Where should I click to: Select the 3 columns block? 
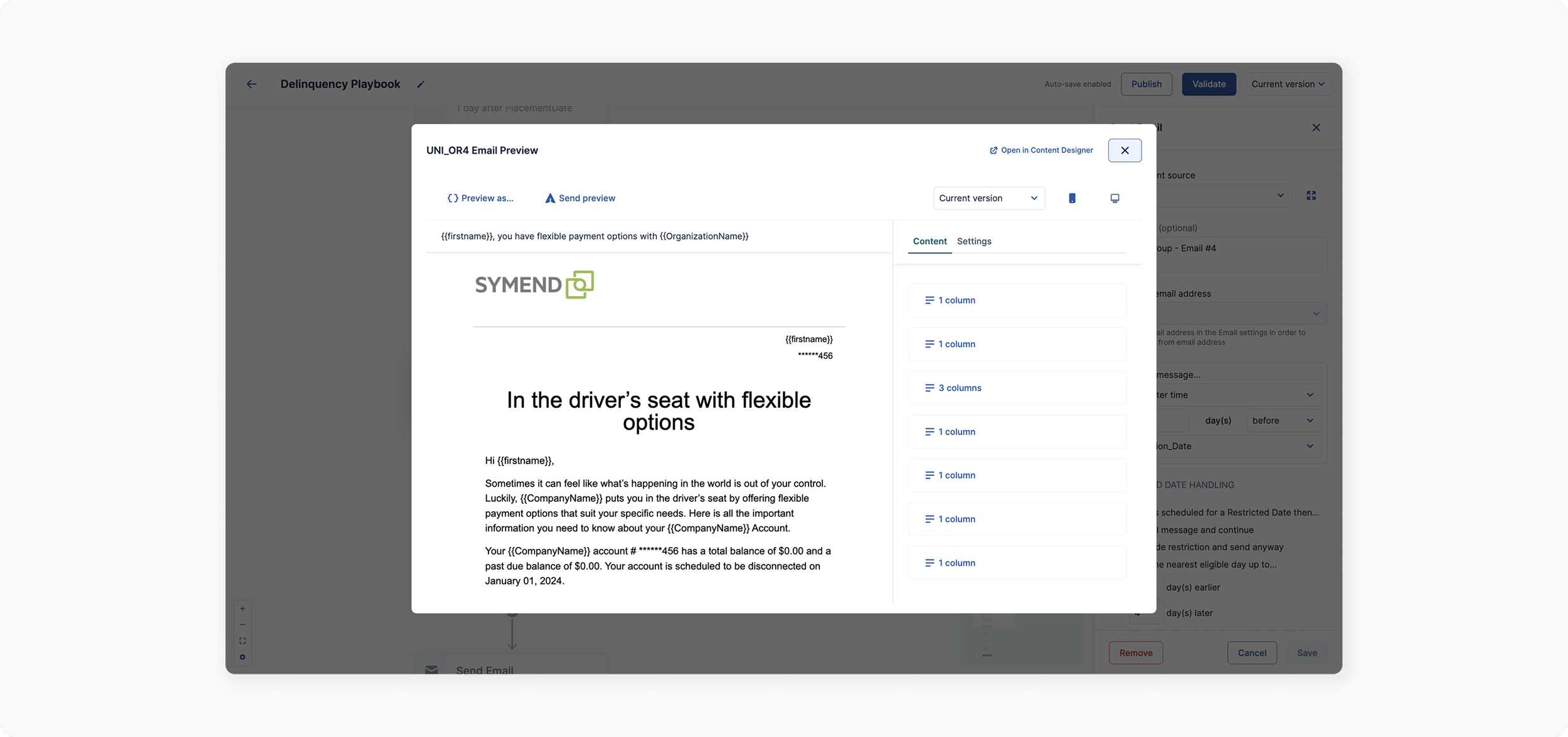(x=1017, y=388)
